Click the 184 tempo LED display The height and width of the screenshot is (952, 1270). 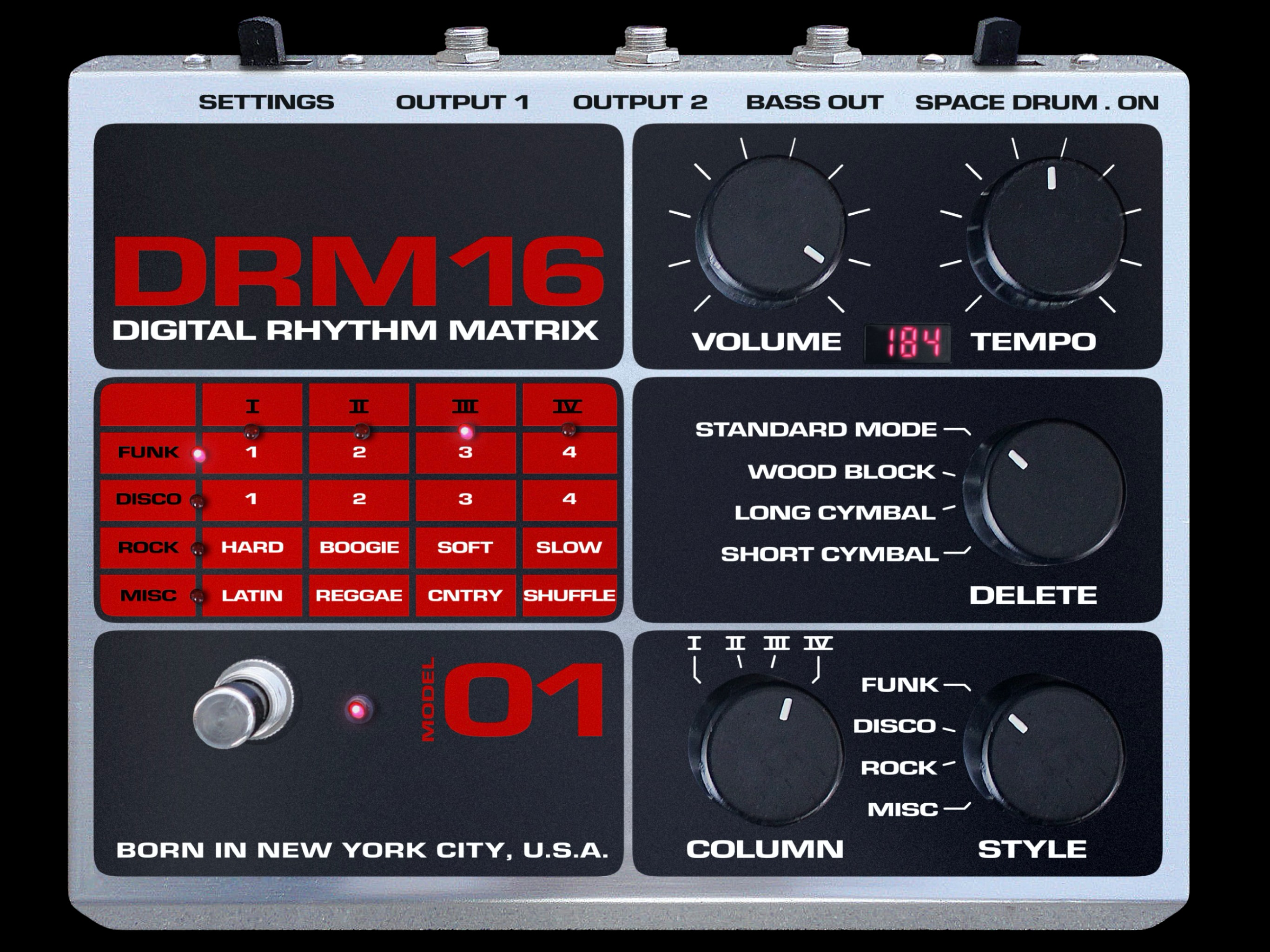click(908, 344)
